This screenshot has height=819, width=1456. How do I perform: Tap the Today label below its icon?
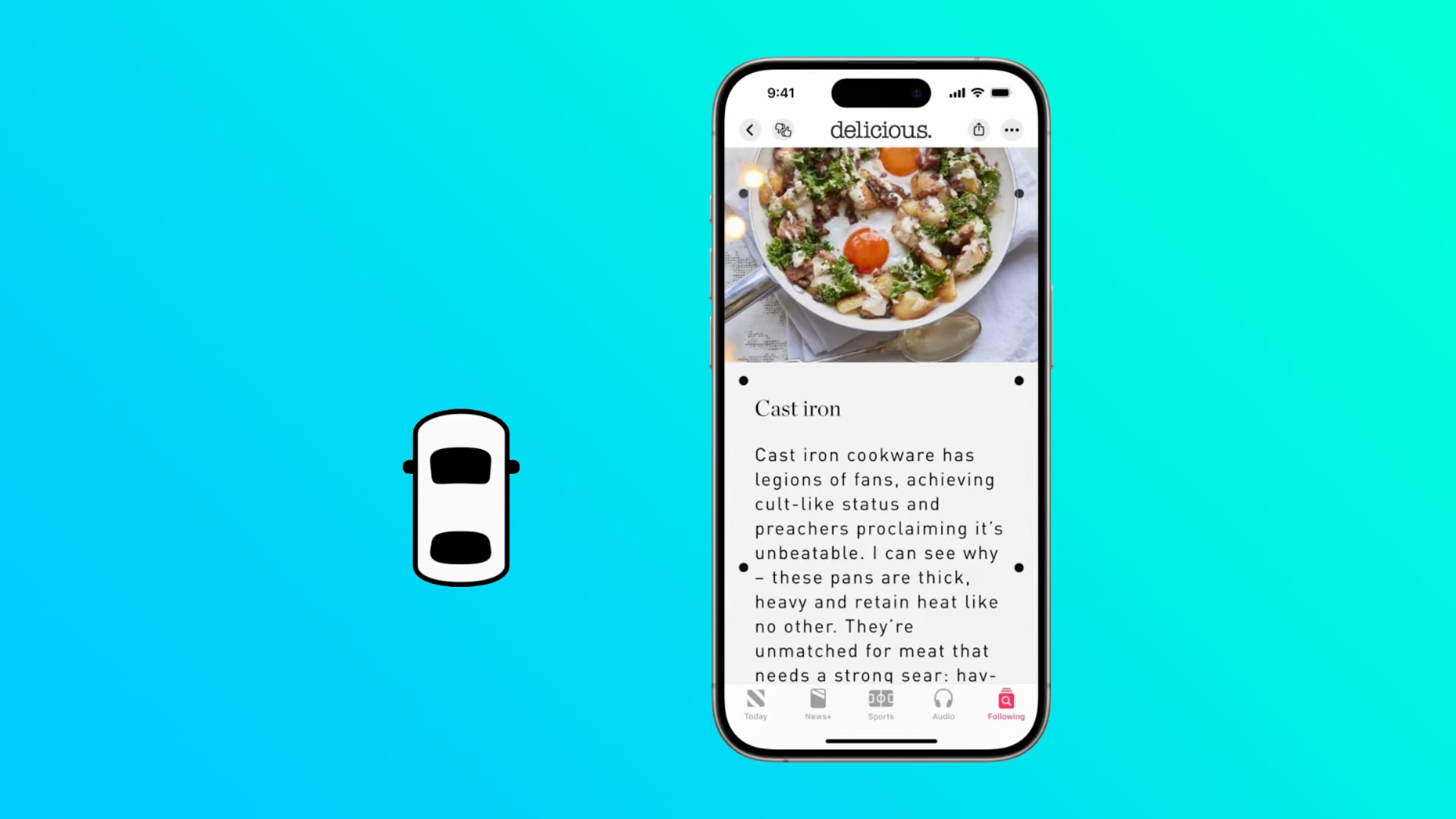click(x=756, y=716)
